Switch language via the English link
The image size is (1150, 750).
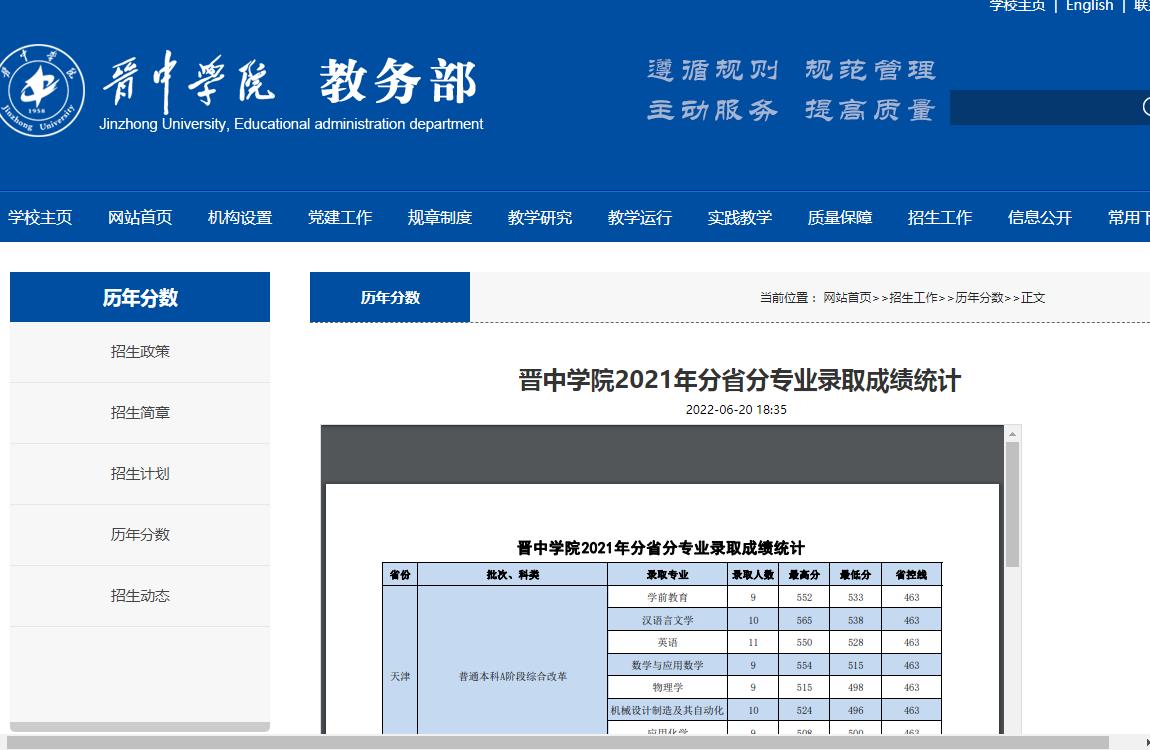click(1089, 6)
